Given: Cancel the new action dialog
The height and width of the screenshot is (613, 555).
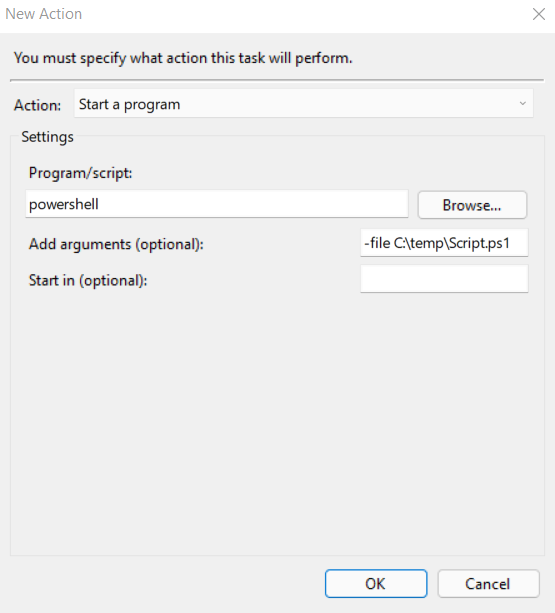Looking at the screenshot, I should (x=488, y=584).
